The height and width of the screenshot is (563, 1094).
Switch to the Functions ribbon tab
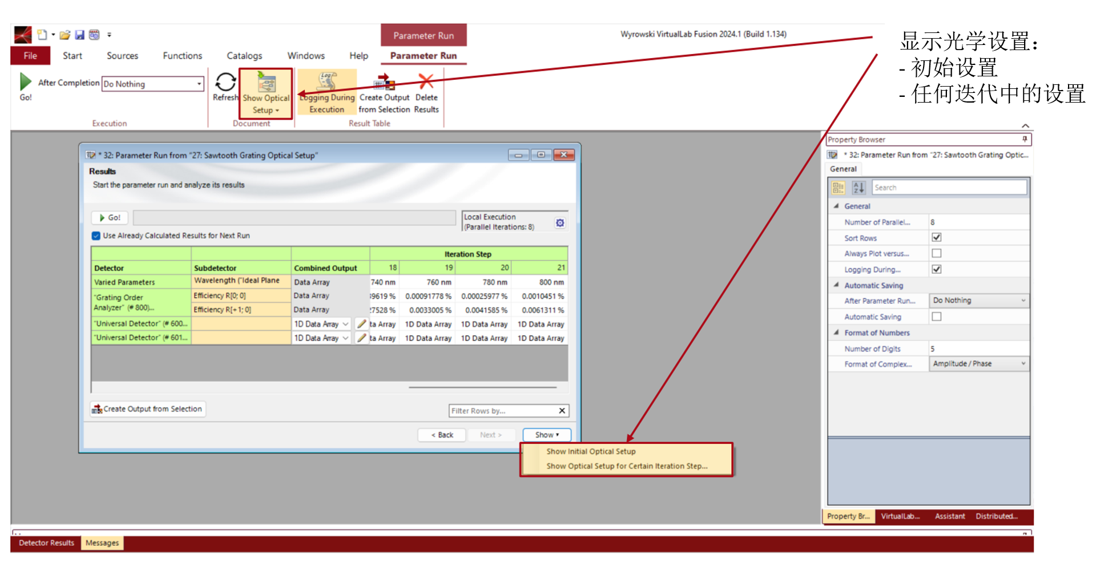point(182,56)
